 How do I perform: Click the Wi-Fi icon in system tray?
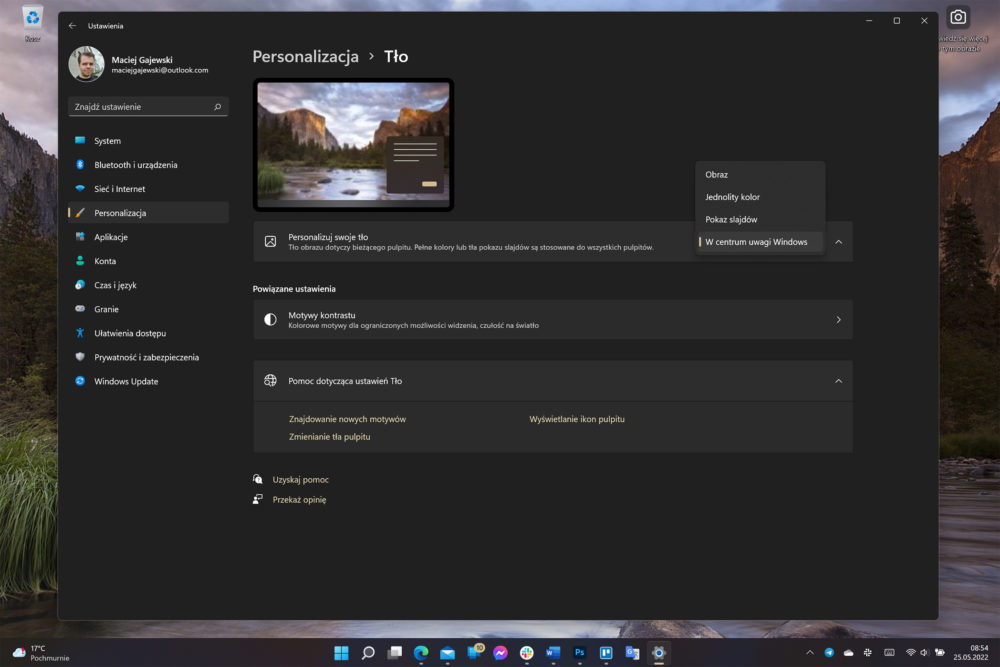(911, 652)
